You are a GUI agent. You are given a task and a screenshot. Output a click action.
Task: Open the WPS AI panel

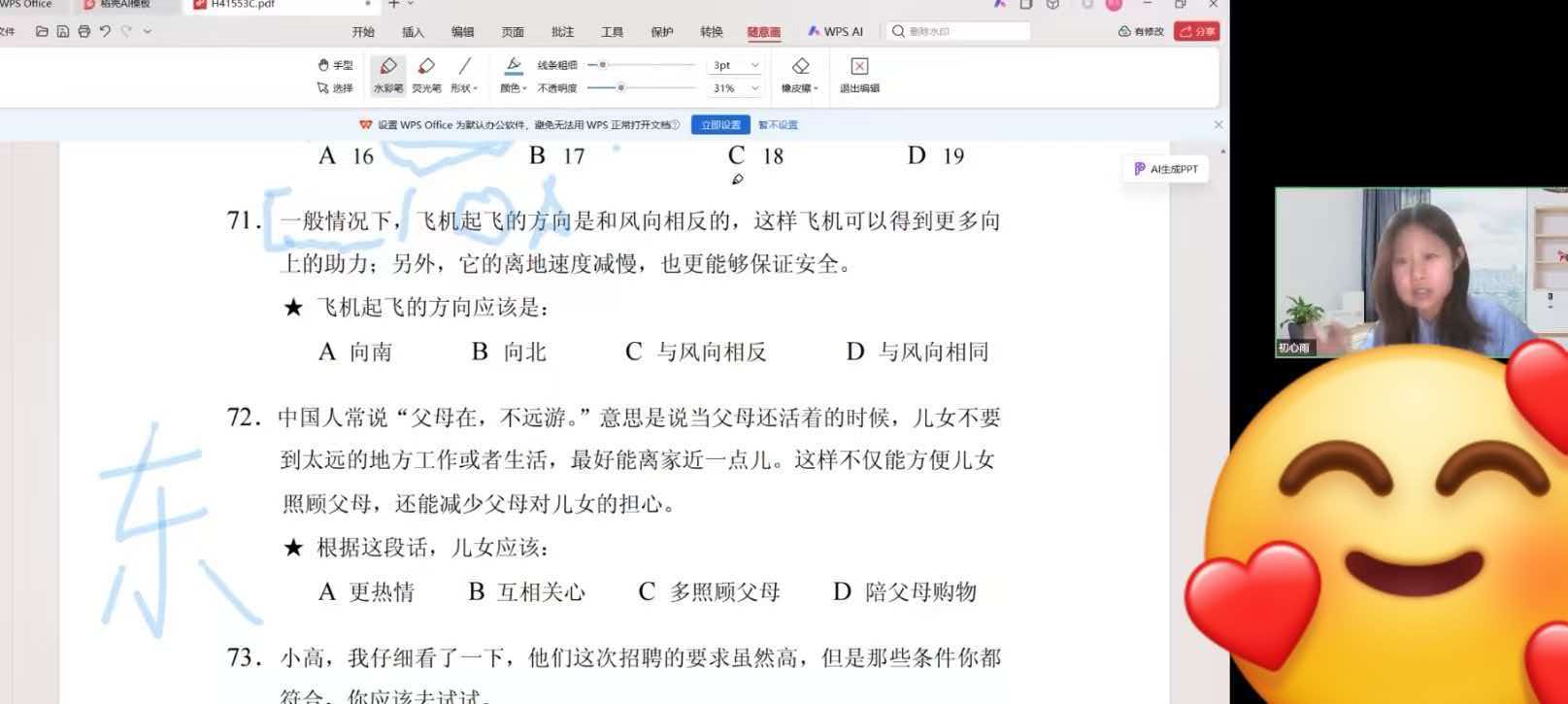tap(835, 31)
